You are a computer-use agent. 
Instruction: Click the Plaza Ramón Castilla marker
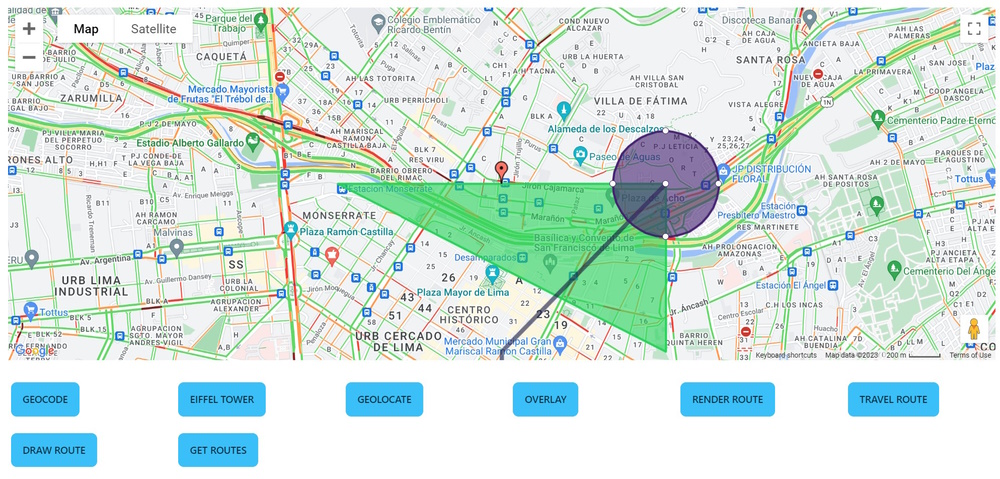point(291,230)
